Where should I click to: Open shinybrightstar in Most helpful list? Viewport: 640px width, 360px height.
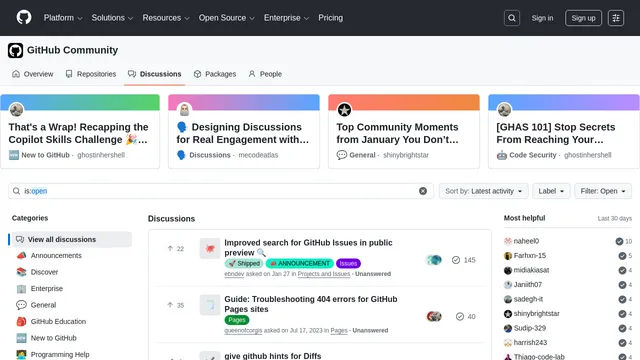536,313
